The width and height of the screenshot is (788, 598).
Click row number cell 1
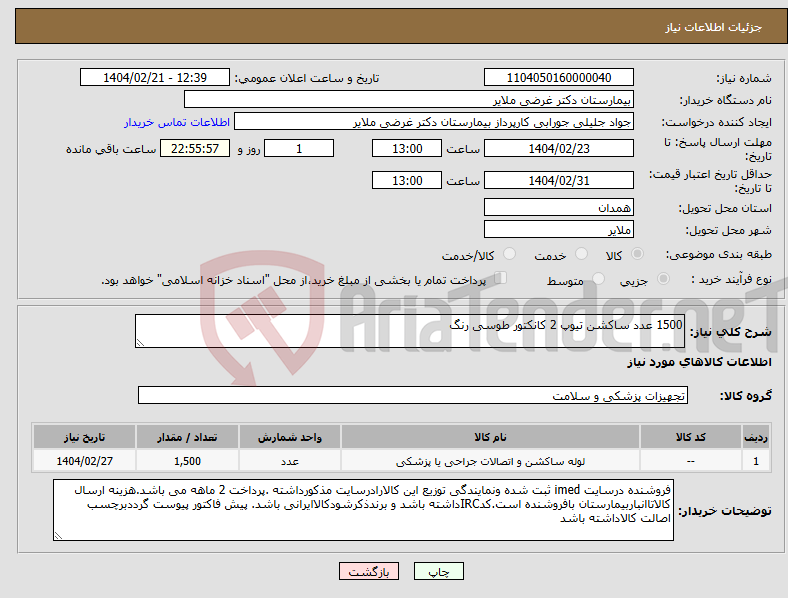(756, 461)
